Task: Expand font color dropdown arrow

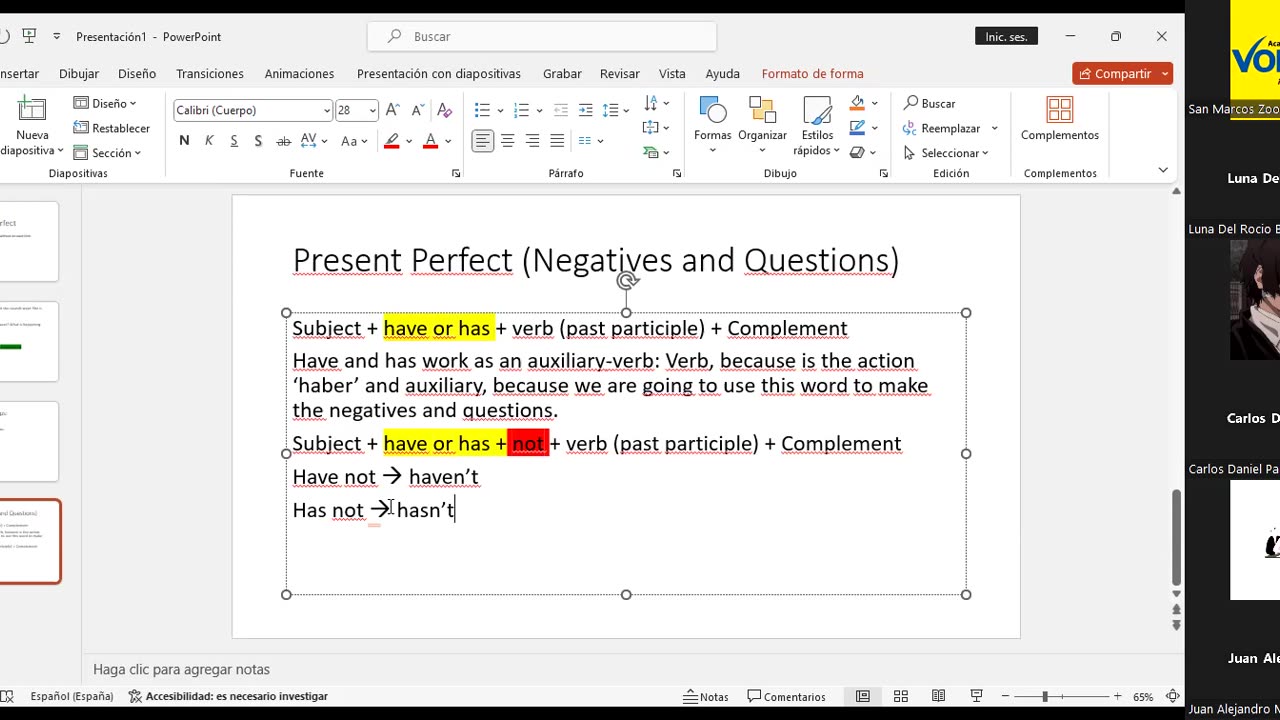Action: pos(449,141)
